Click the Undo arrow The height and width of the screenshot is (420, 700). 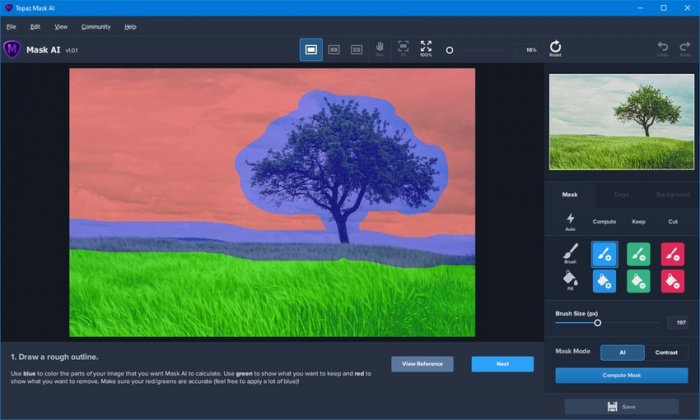tap(662, 48)
